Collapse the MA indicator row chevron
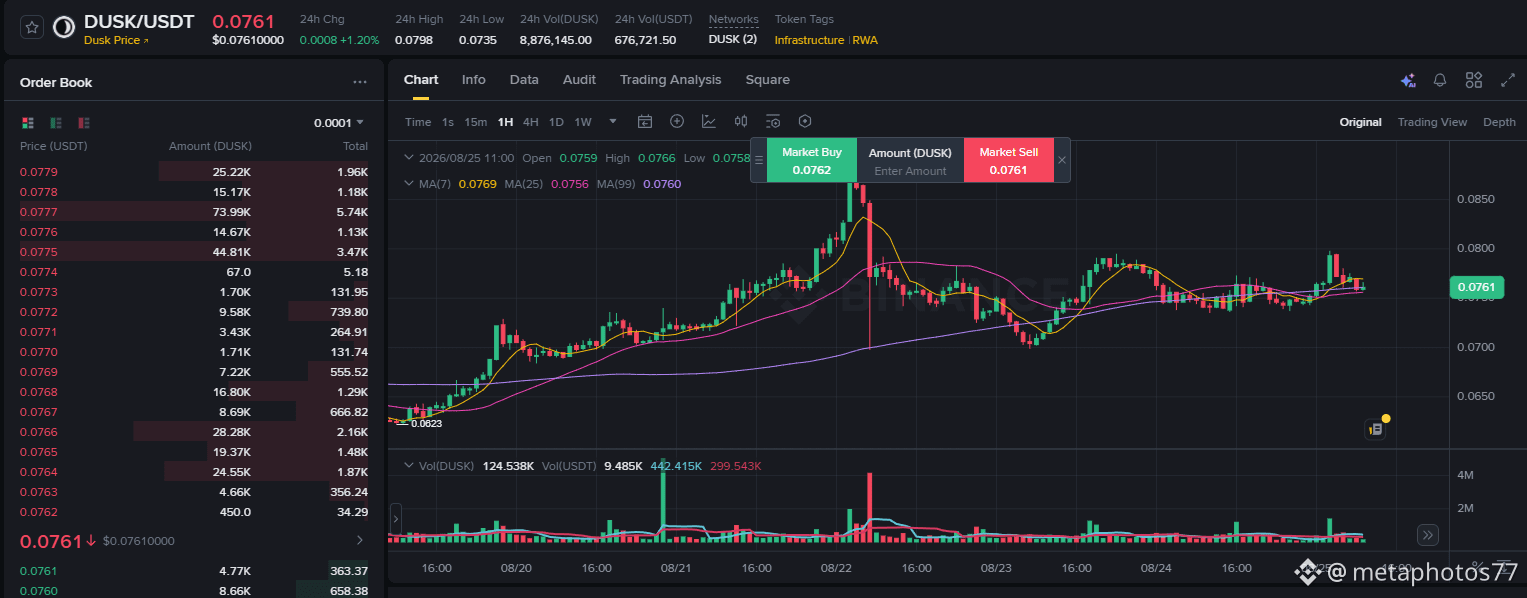The image size is (1527, 598). (408, 184)
